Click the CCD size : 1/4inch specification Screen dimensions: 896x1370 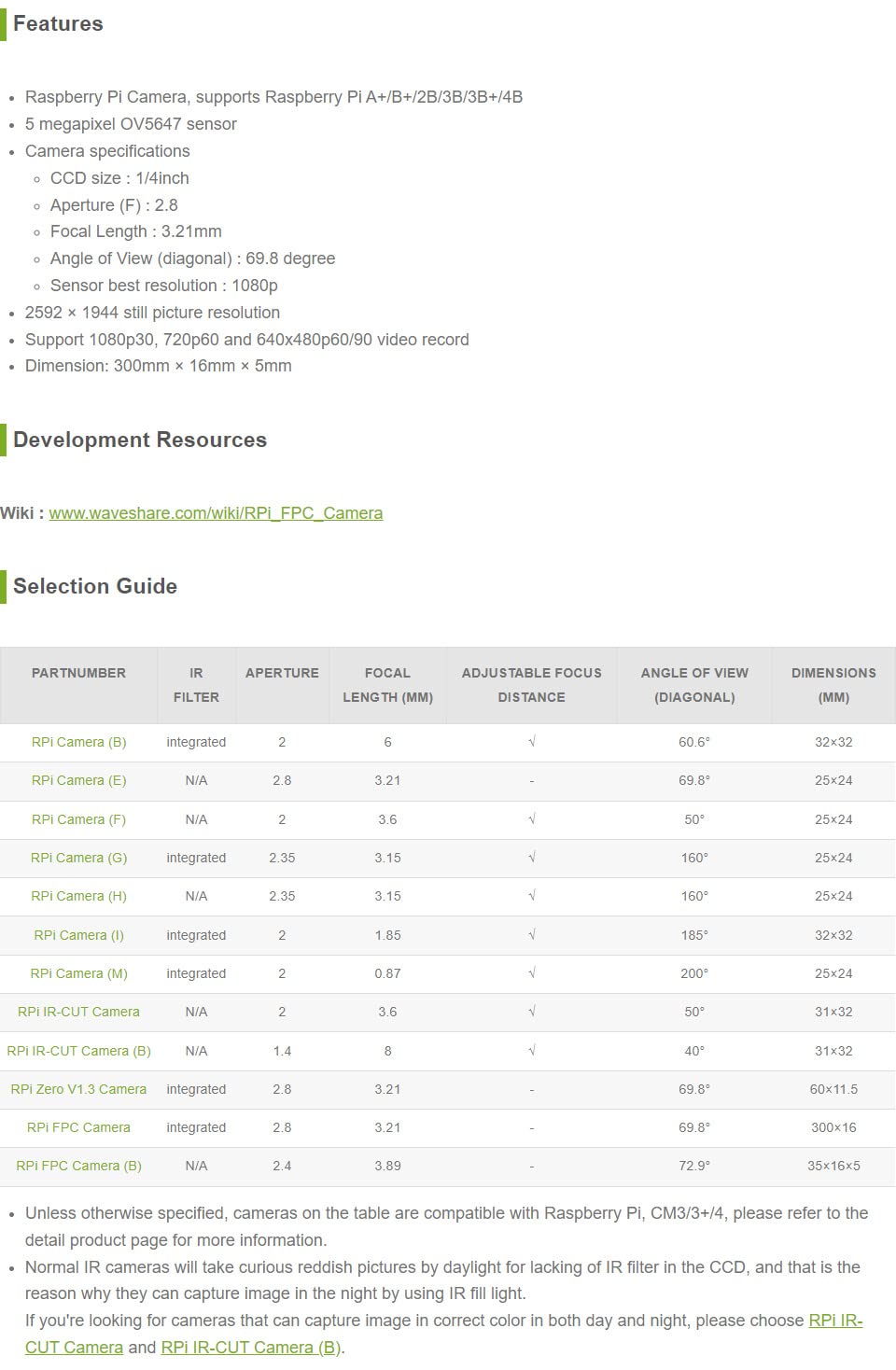[x=119, y=178]
